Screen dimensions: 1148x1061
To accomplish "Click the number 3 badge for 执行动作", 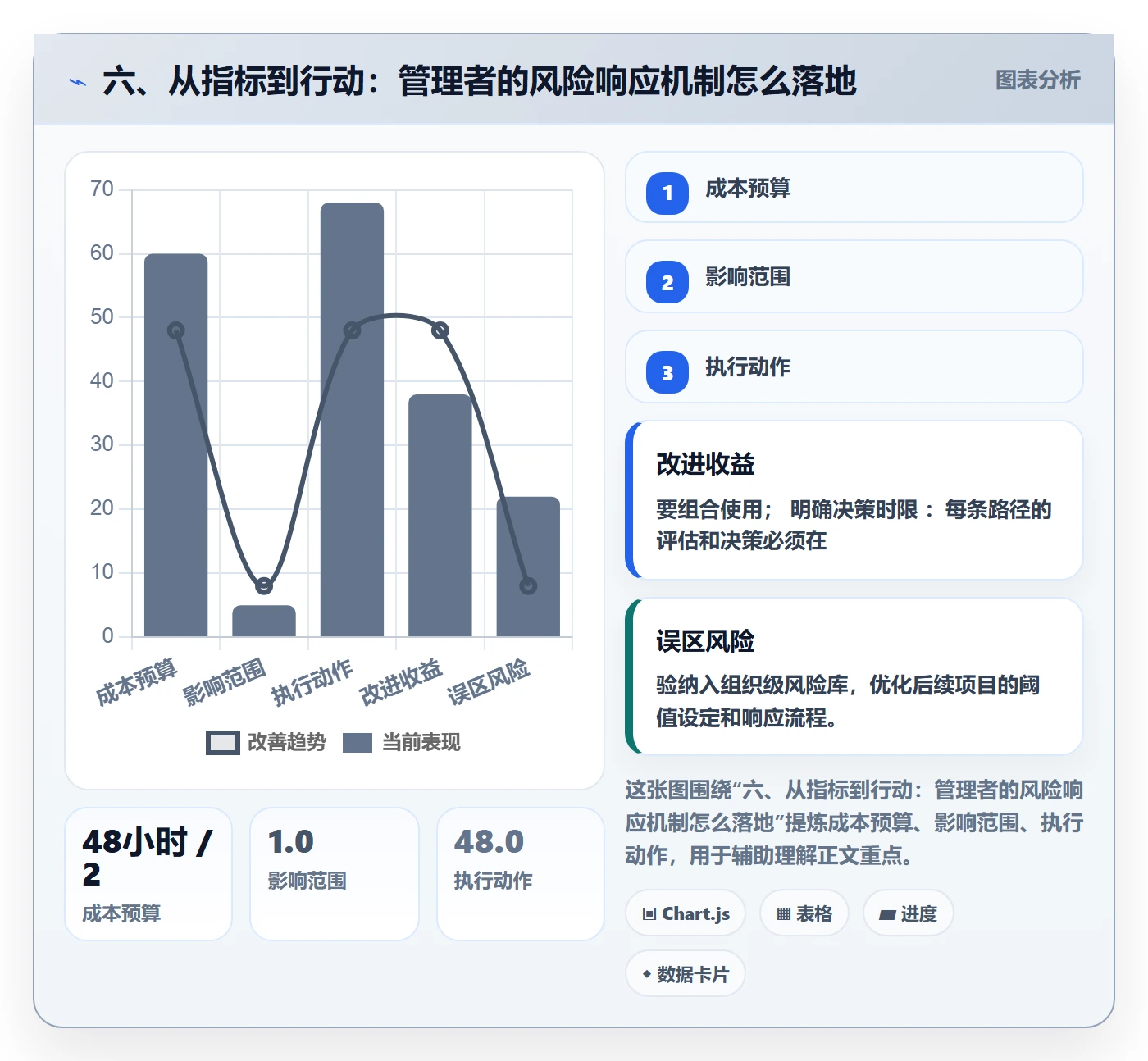I will tap(667, 372).
